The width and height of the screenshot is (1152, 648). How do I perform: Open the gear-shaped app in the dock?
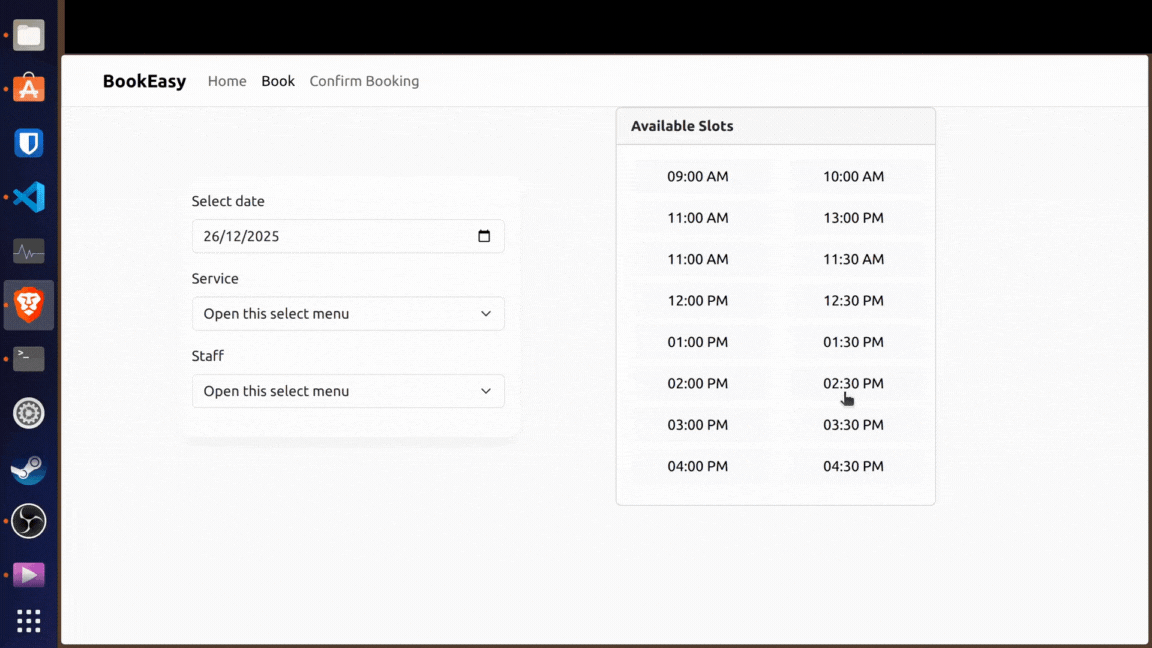(x=29, y=413)
